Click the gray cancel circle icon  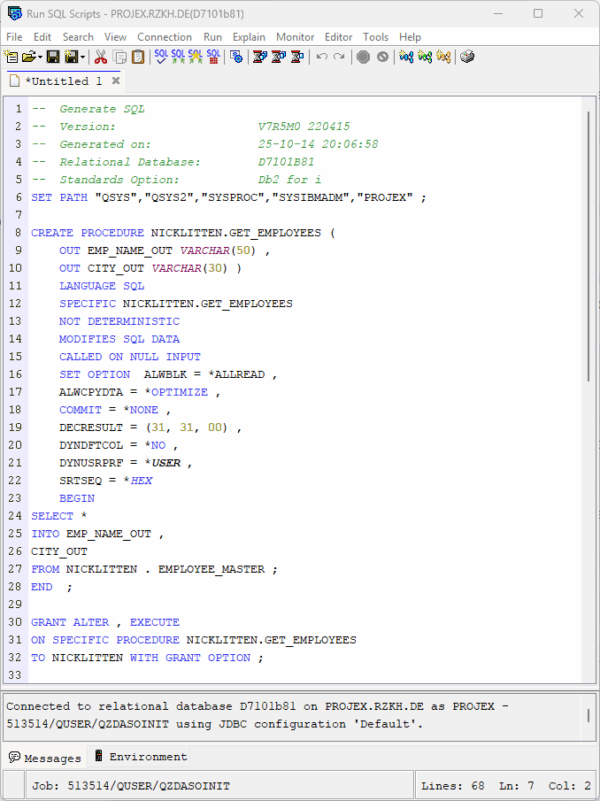click(382, 57)
